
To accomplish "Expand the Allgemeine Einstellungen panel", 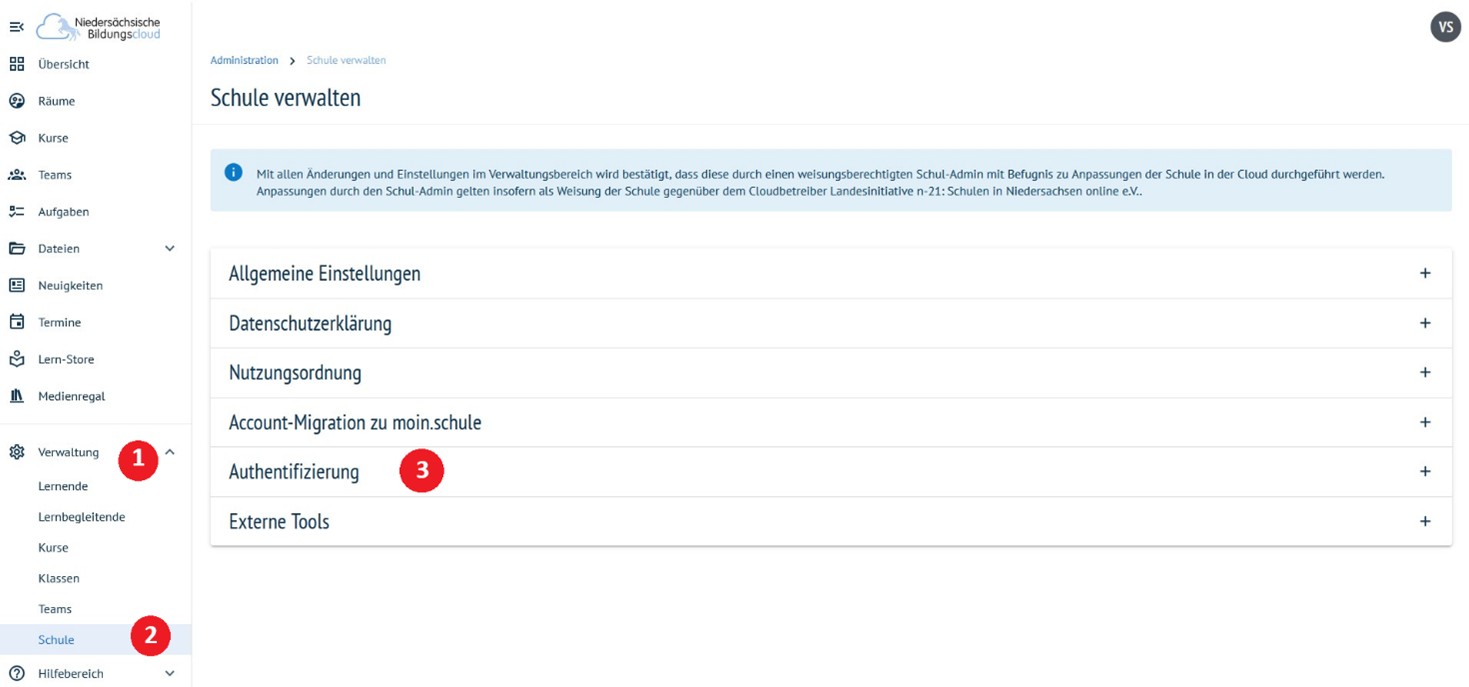I will point(1425,273).
